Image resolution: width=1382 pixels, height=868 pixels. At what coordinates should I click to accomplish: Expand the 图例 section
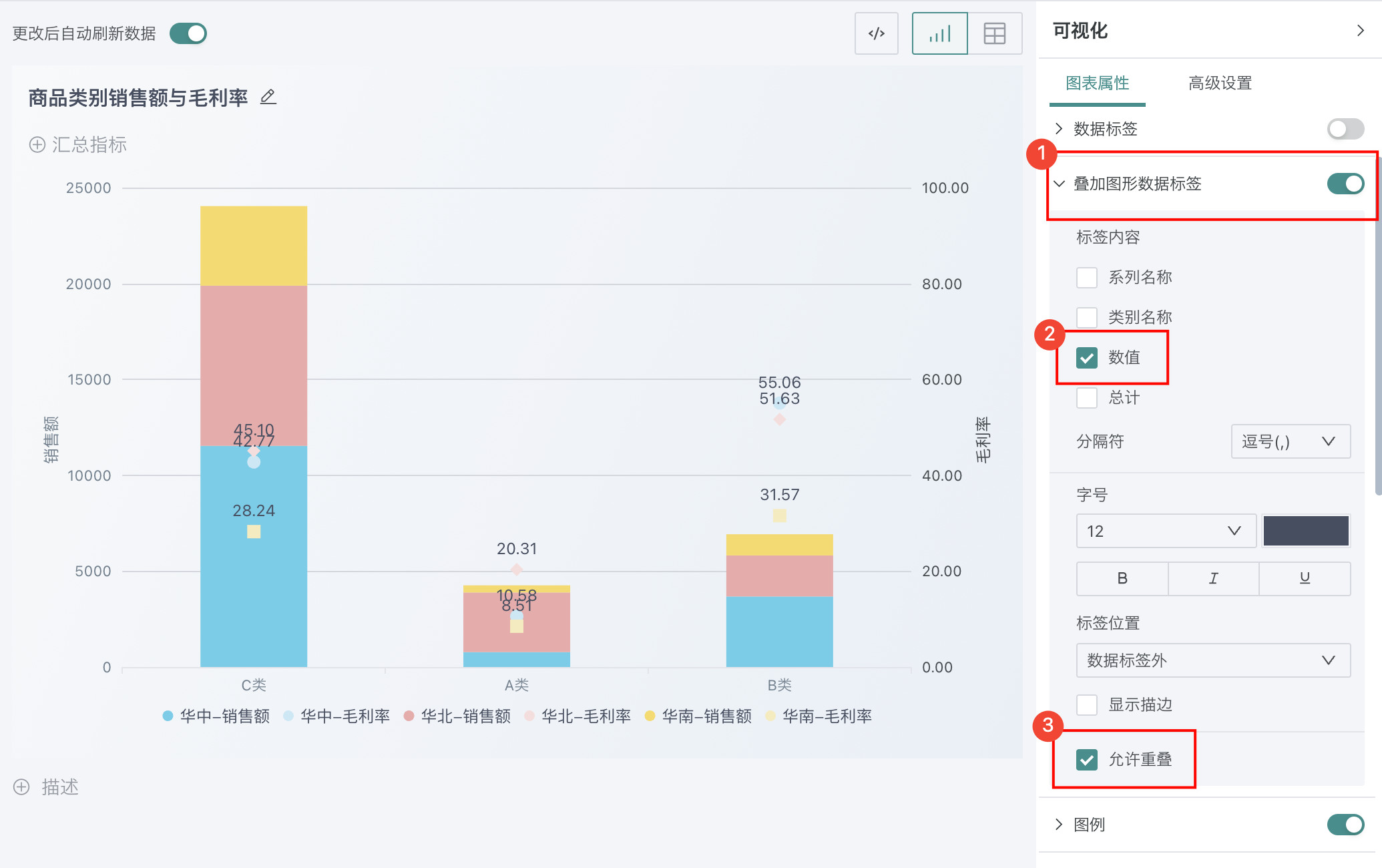coord(1059,825)
